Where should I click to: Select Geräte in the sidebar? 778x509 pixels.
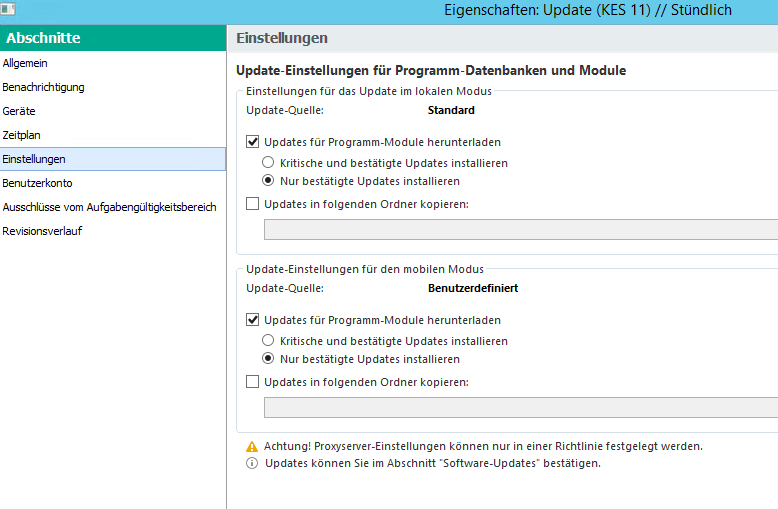[20, 111]
